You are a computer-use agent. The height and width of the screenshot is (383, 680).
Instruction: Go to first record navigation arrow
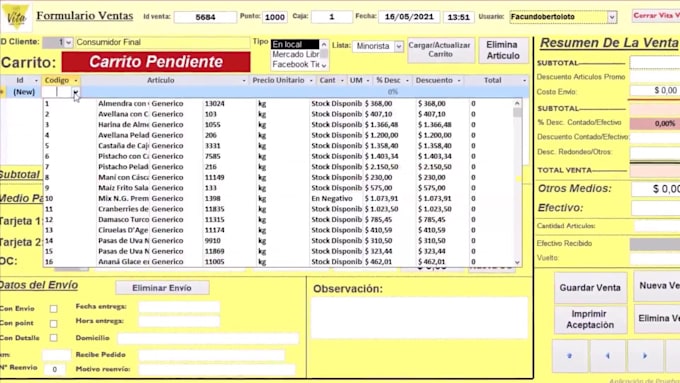point(569,356)
